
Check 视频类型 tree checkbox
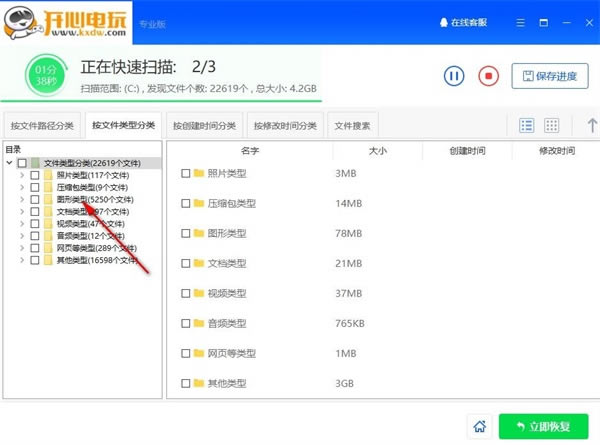click(35, 224)
